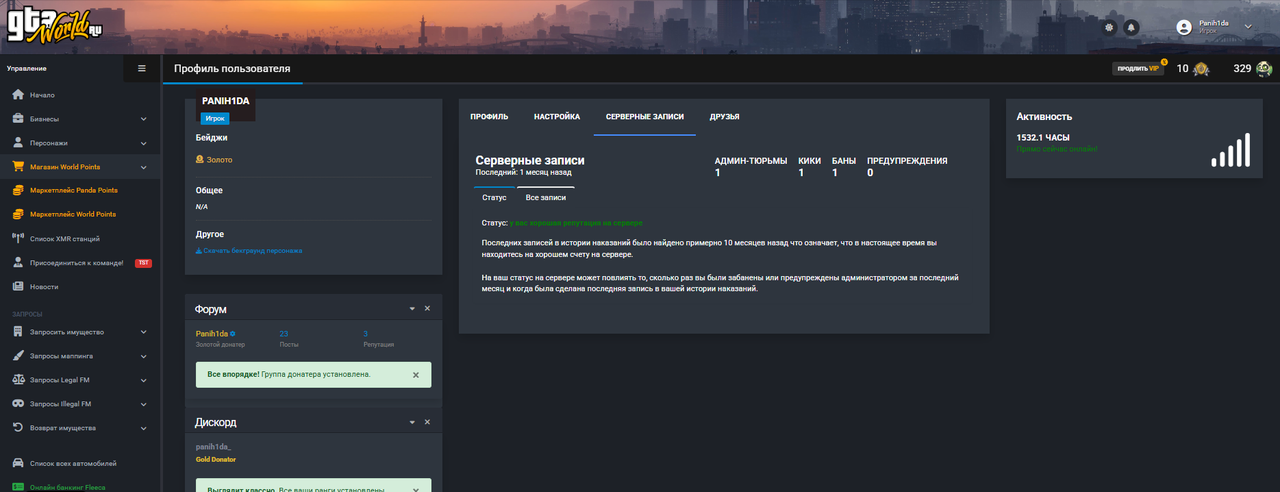Expand the Возврат имущества submenu chevron
Screen dimensions: 1280x492
(143, 428)
